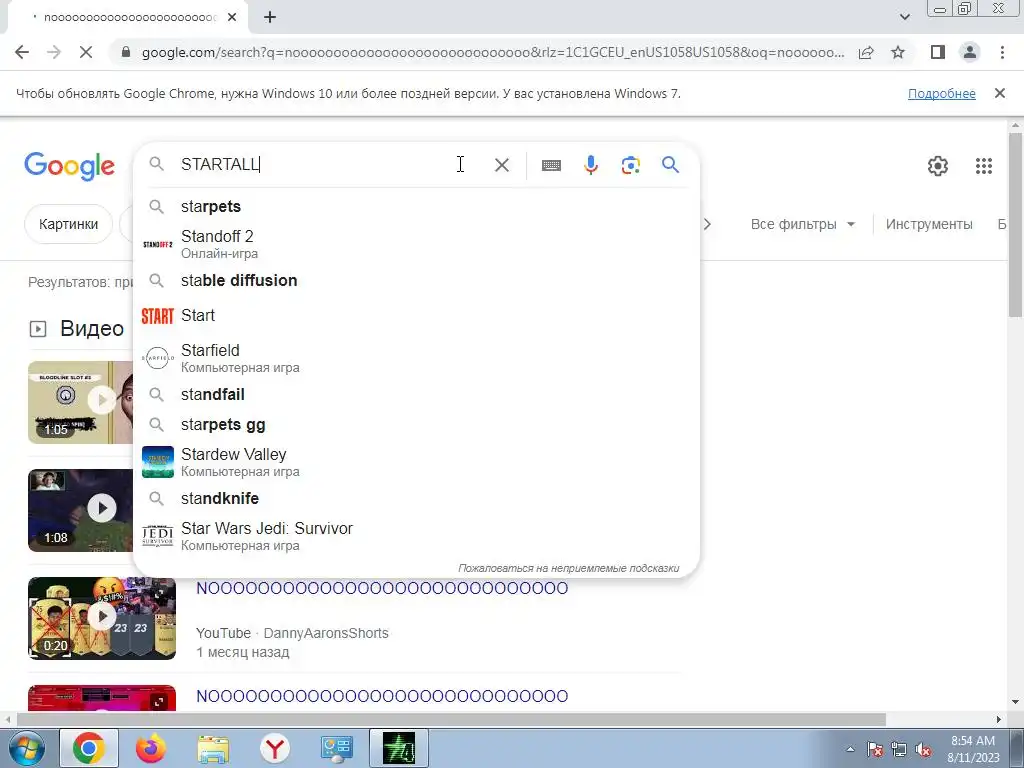Choose the starpets gg suggestion
The height and width of the screenshot is (768, 1024).
417,424
